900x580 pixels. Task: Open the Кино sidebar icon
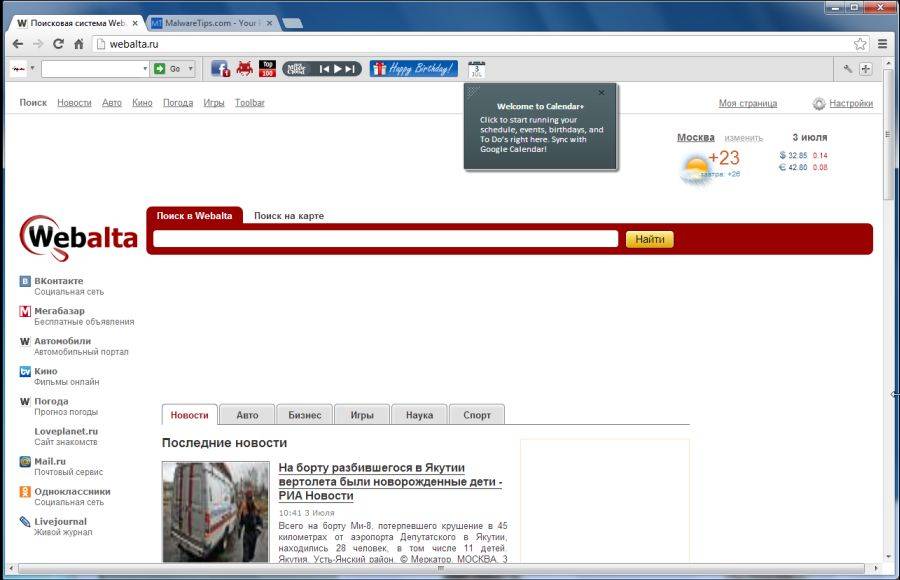pyautogui.click(x=25, y=372)
